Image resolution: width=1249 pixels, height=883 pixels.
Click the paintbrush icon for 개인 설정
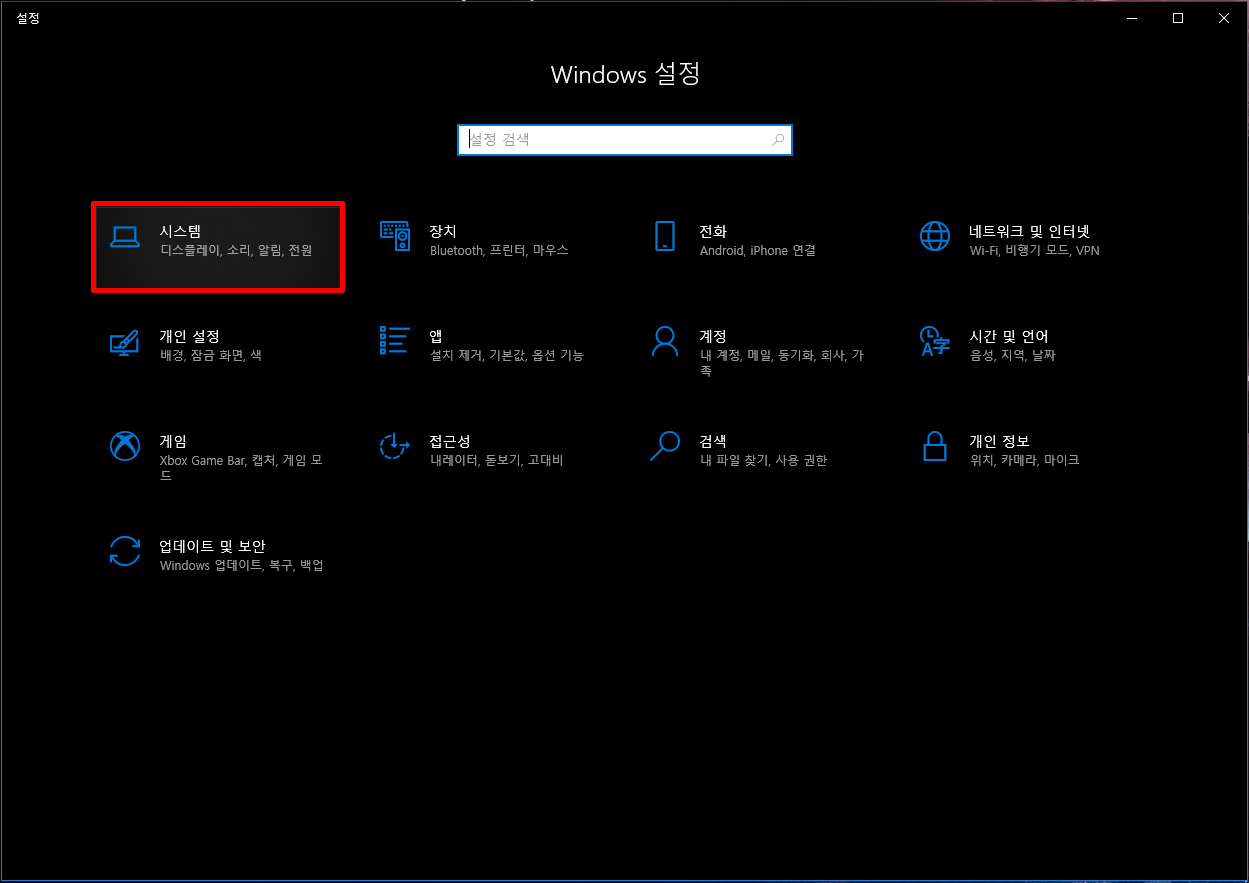[125, 341]
